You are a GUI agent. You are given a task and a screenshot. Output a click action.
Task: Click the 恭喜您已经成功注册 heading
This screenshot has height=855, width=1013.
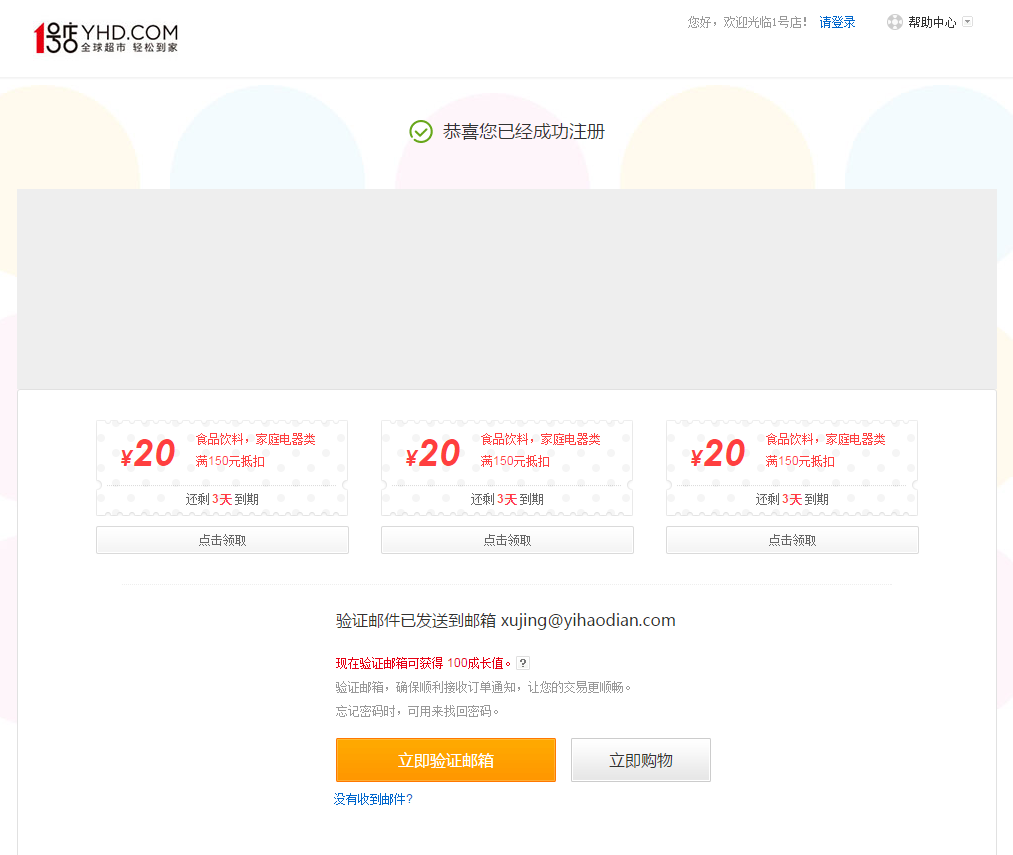[x=524, y=132]
